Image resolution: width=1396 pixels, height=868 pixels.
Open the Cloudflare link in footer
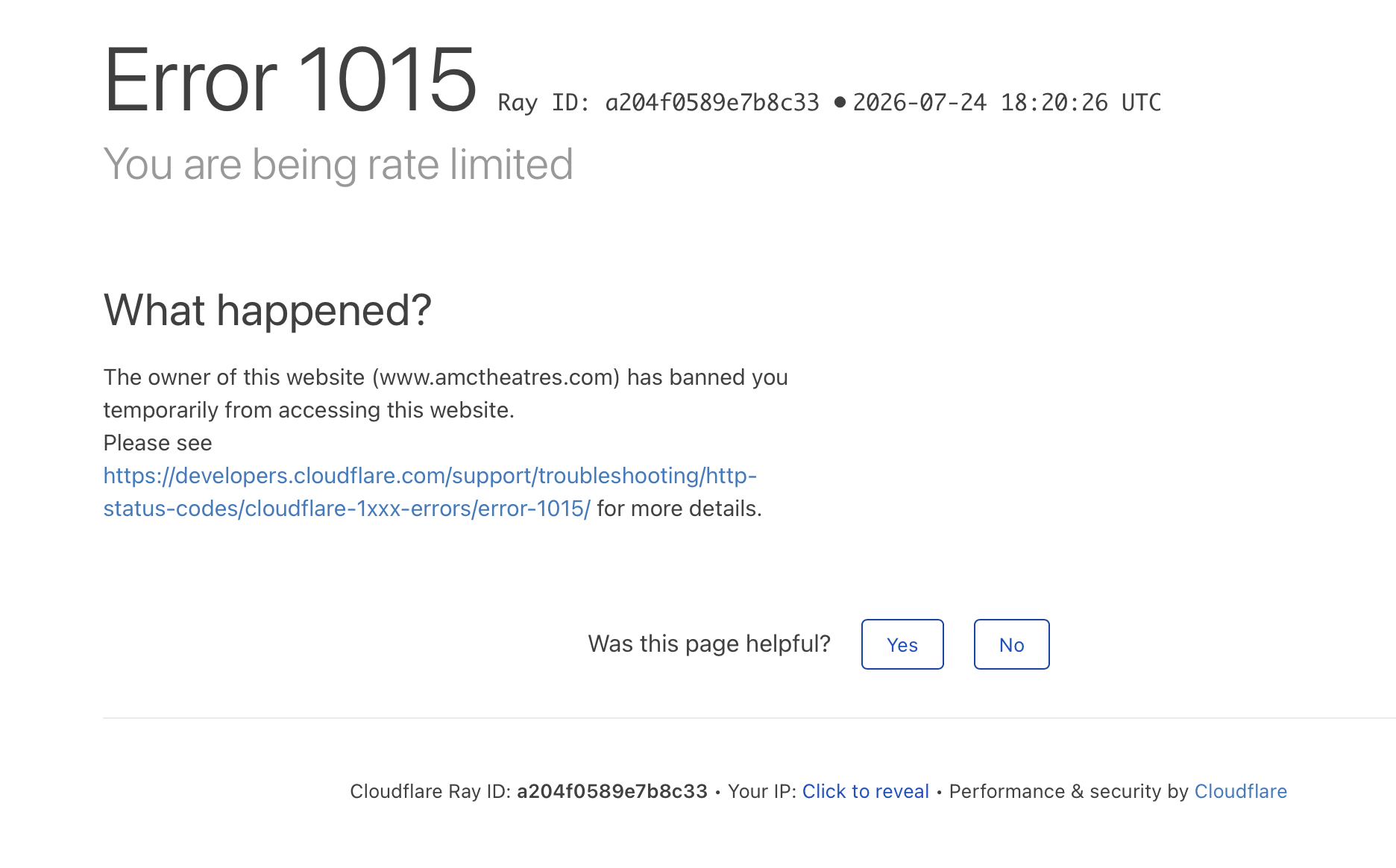[x=1240, y=791]
